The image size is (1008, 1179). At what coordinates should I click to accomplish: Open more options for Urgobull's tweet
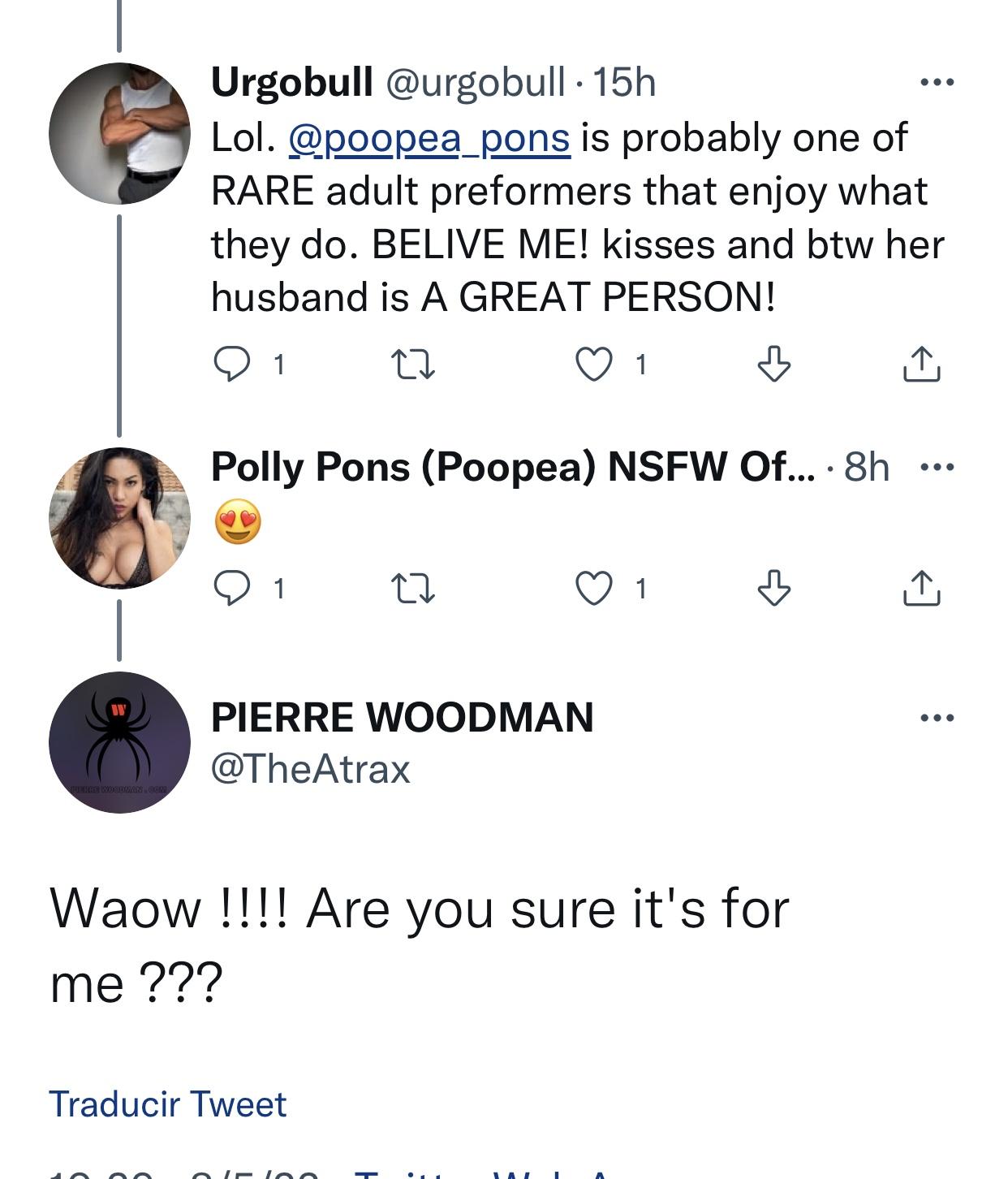pos(937,82)
